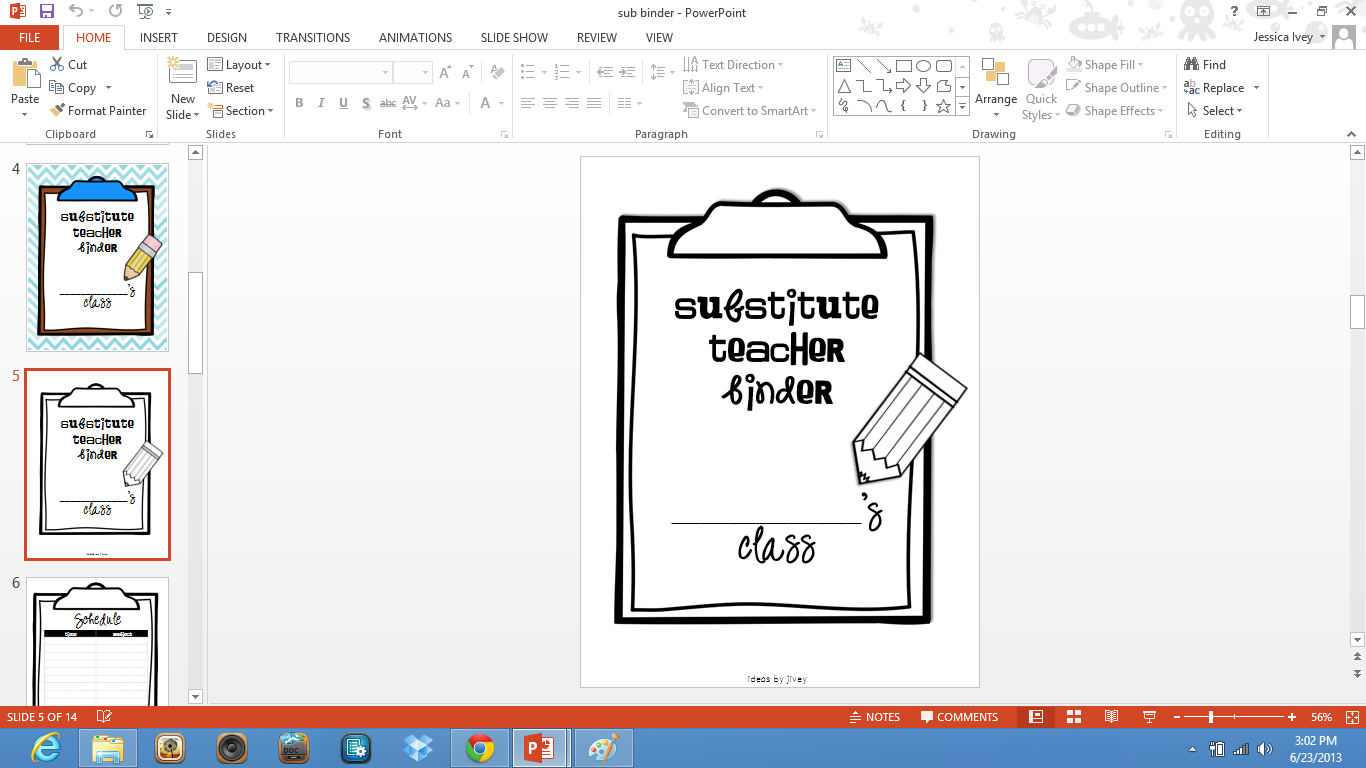Switch to the SLIDE SHOW tab

click(x=514, y=37)
